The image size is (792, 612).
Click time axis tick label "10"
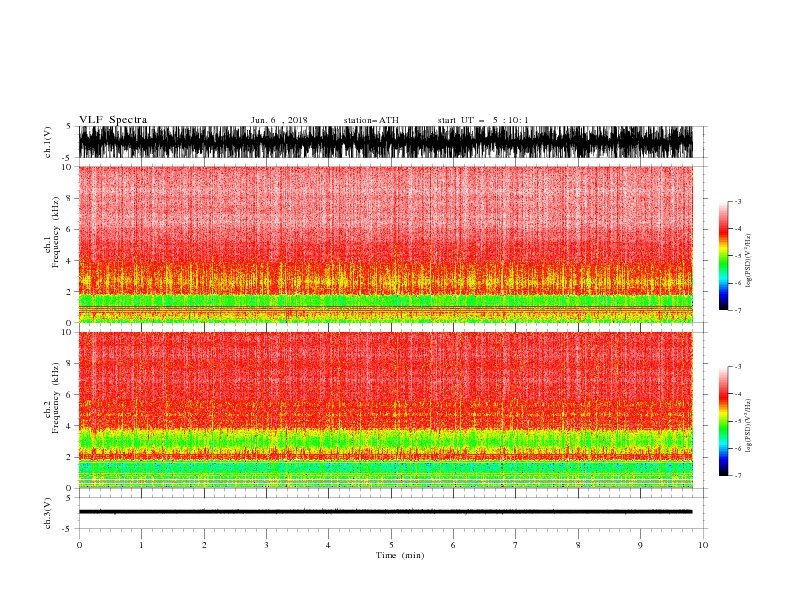(703, 545)
